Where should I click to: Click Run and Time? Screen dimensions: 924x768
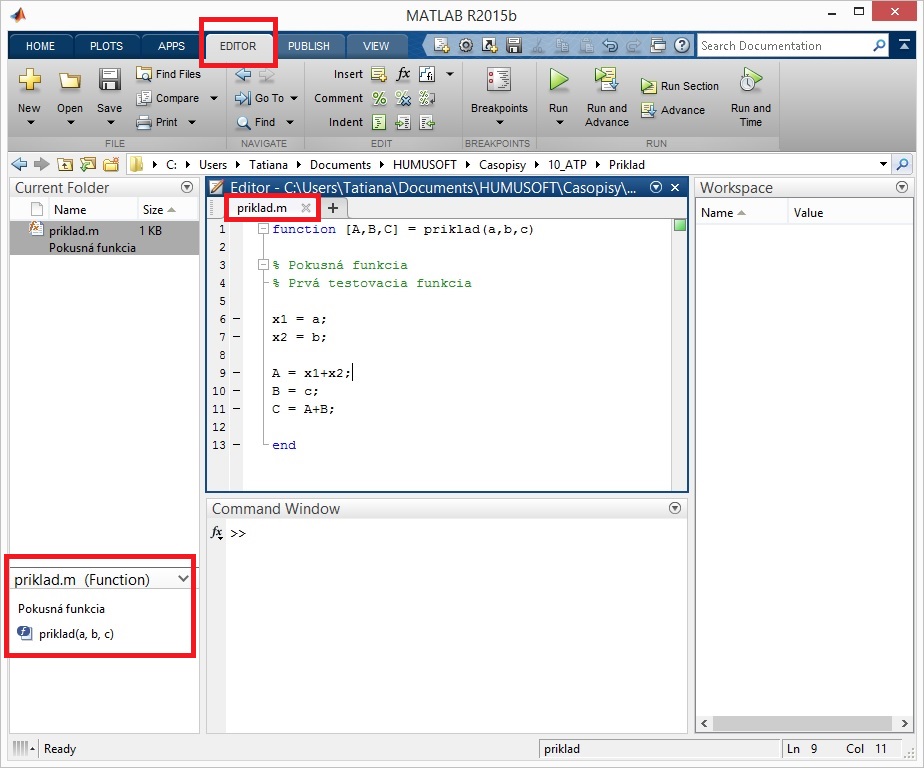click(750, 97)
